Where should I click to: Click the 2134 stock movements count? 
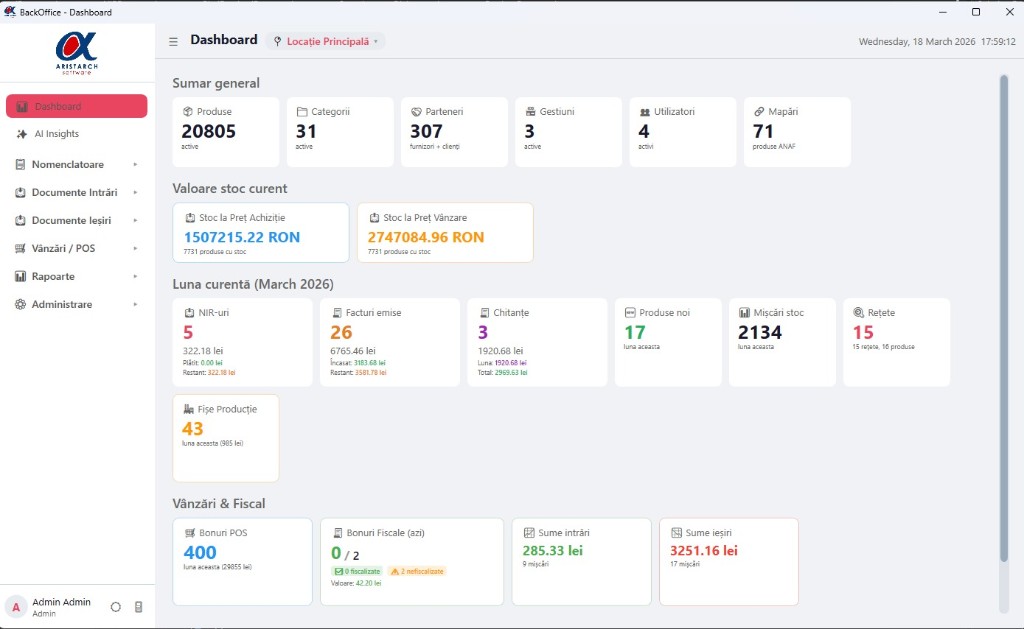[760, 332]
